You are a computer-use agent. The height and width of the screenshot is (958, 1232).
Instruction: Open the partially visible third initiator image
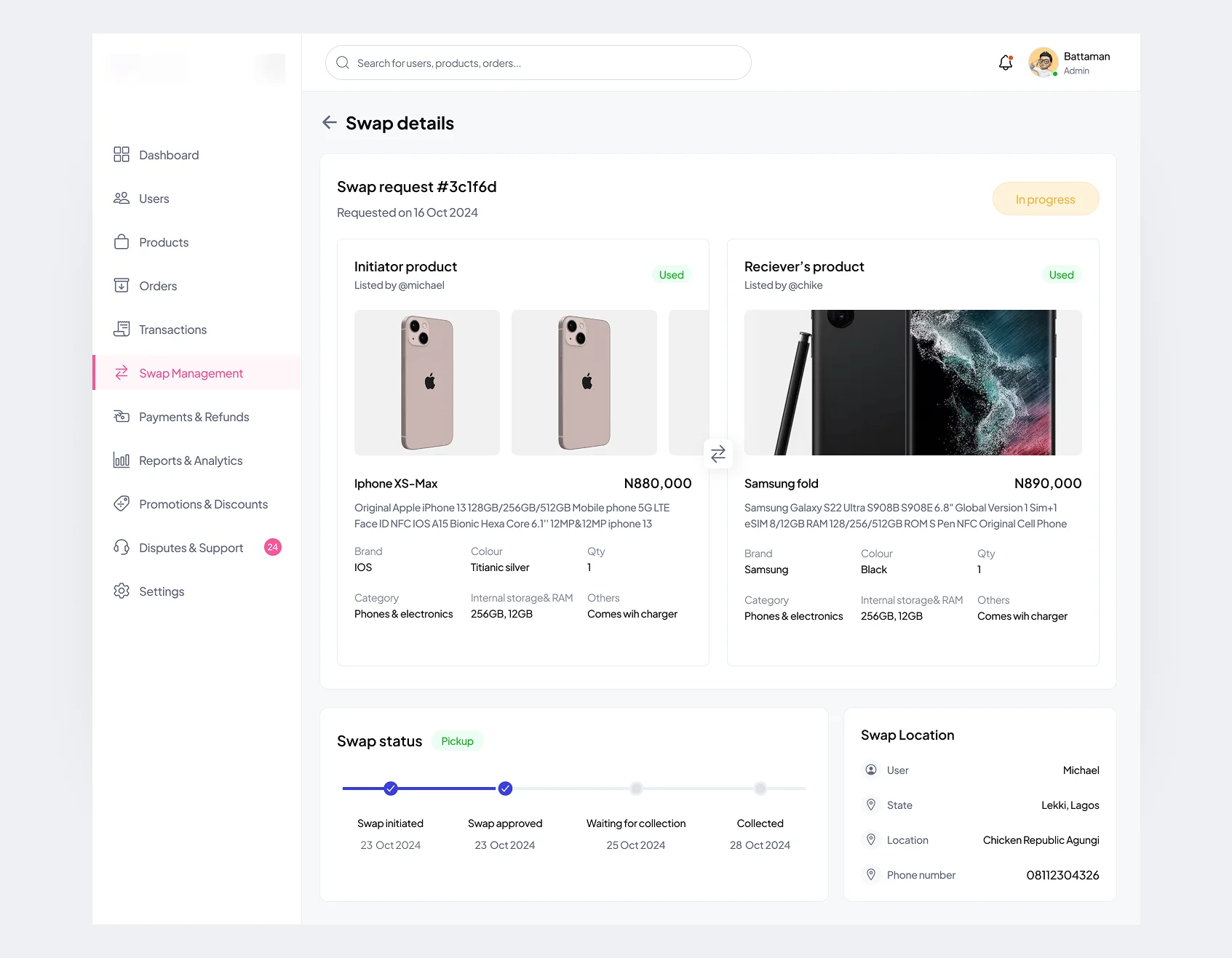688,383
